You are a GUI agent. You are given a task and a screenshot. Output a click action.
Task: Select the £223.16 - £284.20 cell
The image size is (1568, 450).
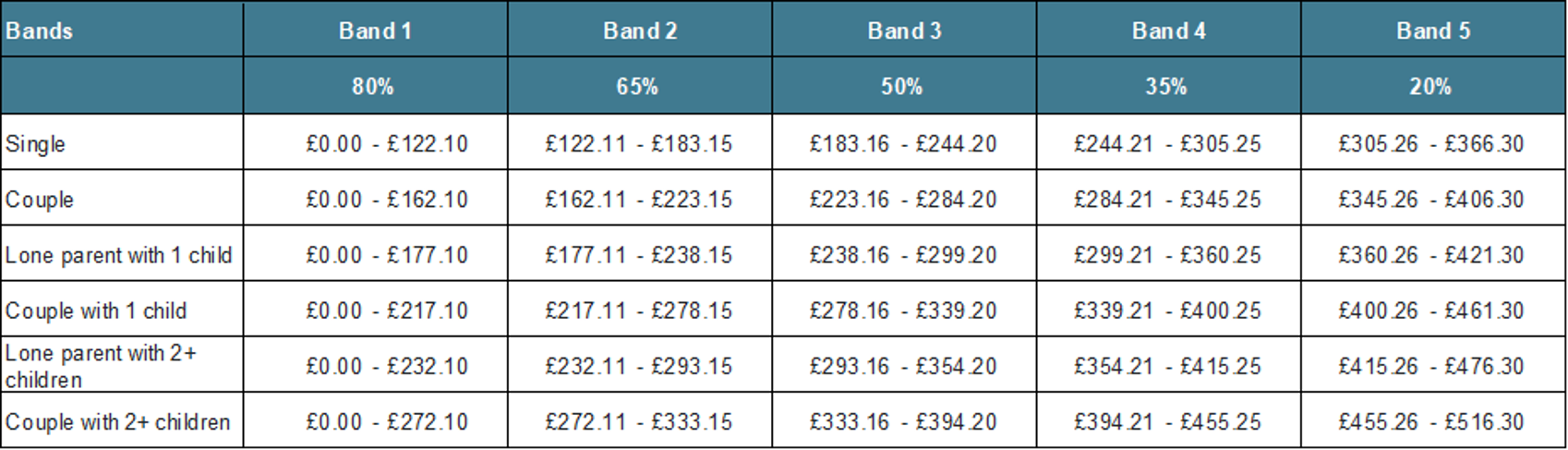(903, 200)
